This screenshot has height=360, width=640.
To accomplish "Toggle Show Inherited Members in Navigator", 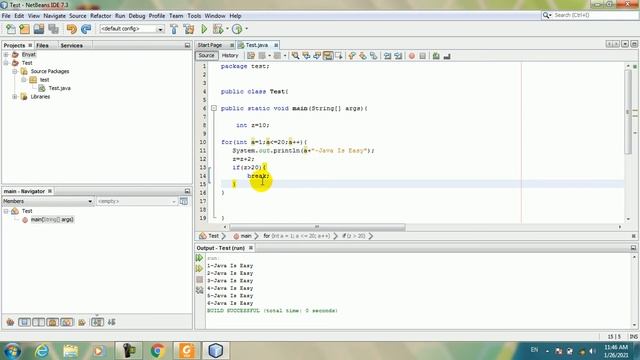I will [10, 322].
